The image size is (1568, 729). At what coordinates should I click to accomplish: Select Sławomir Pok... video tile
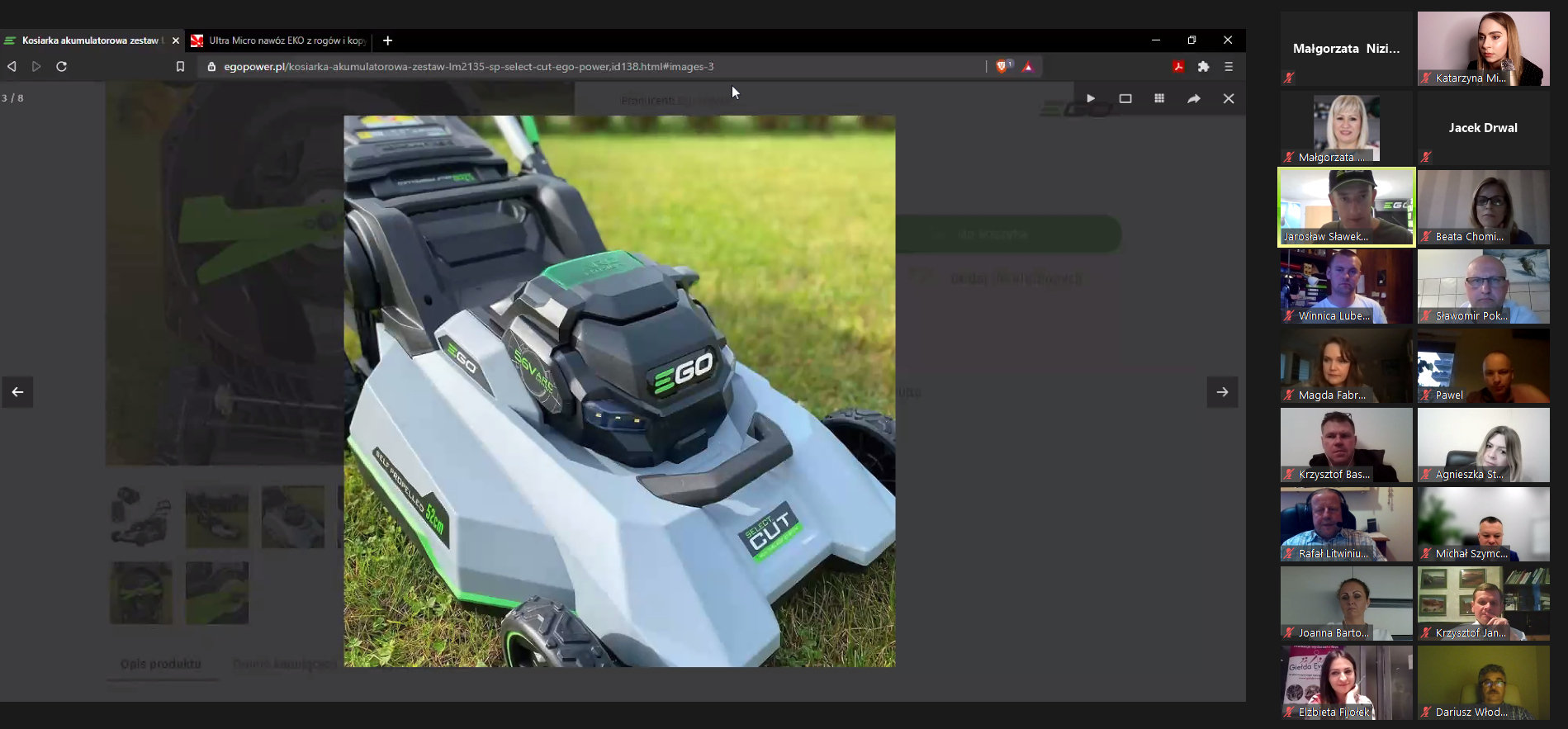point(1483,286)
